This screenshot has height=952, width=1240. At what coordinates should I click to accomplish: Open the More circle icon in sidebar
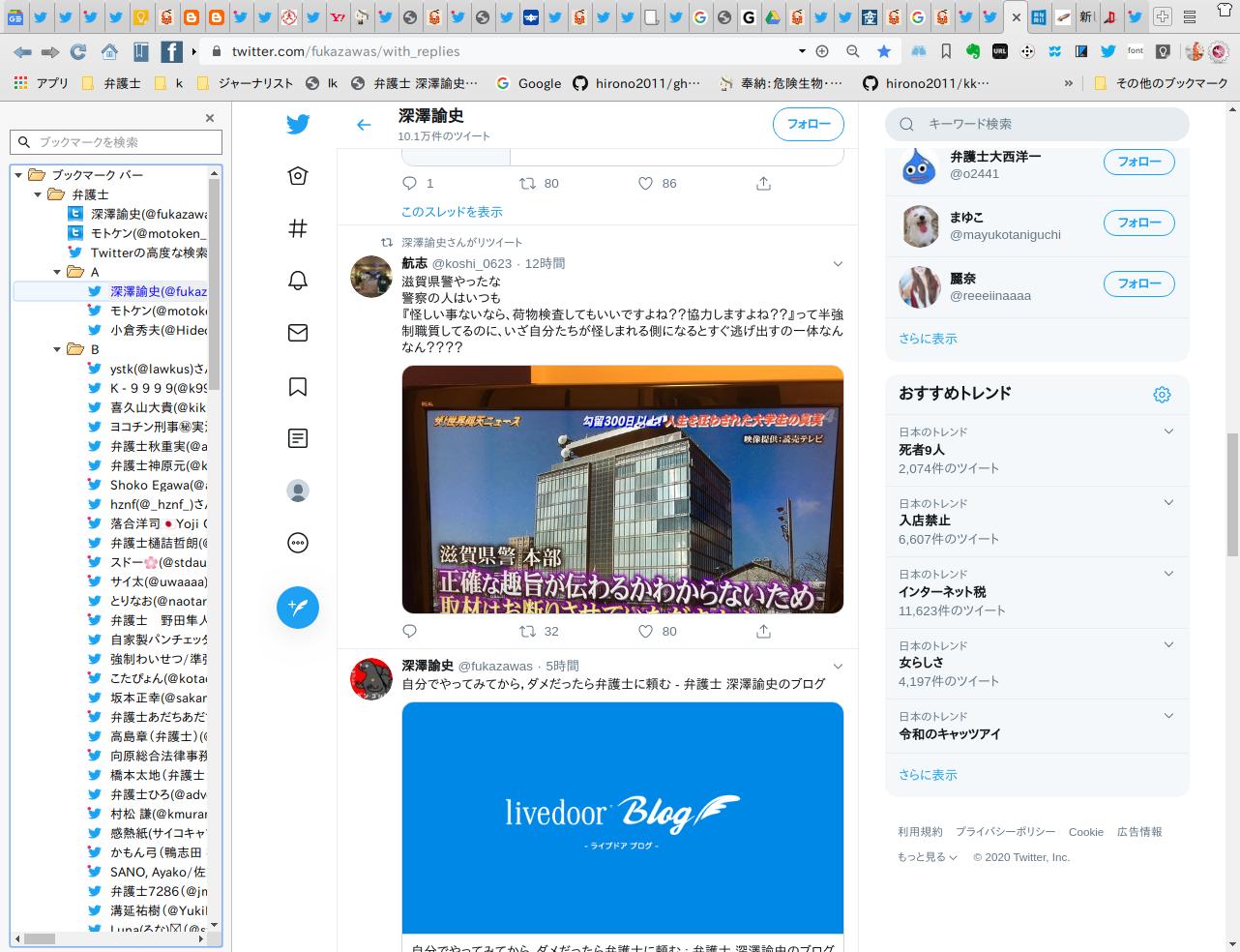pyautogui.click(x=298, y=543)
